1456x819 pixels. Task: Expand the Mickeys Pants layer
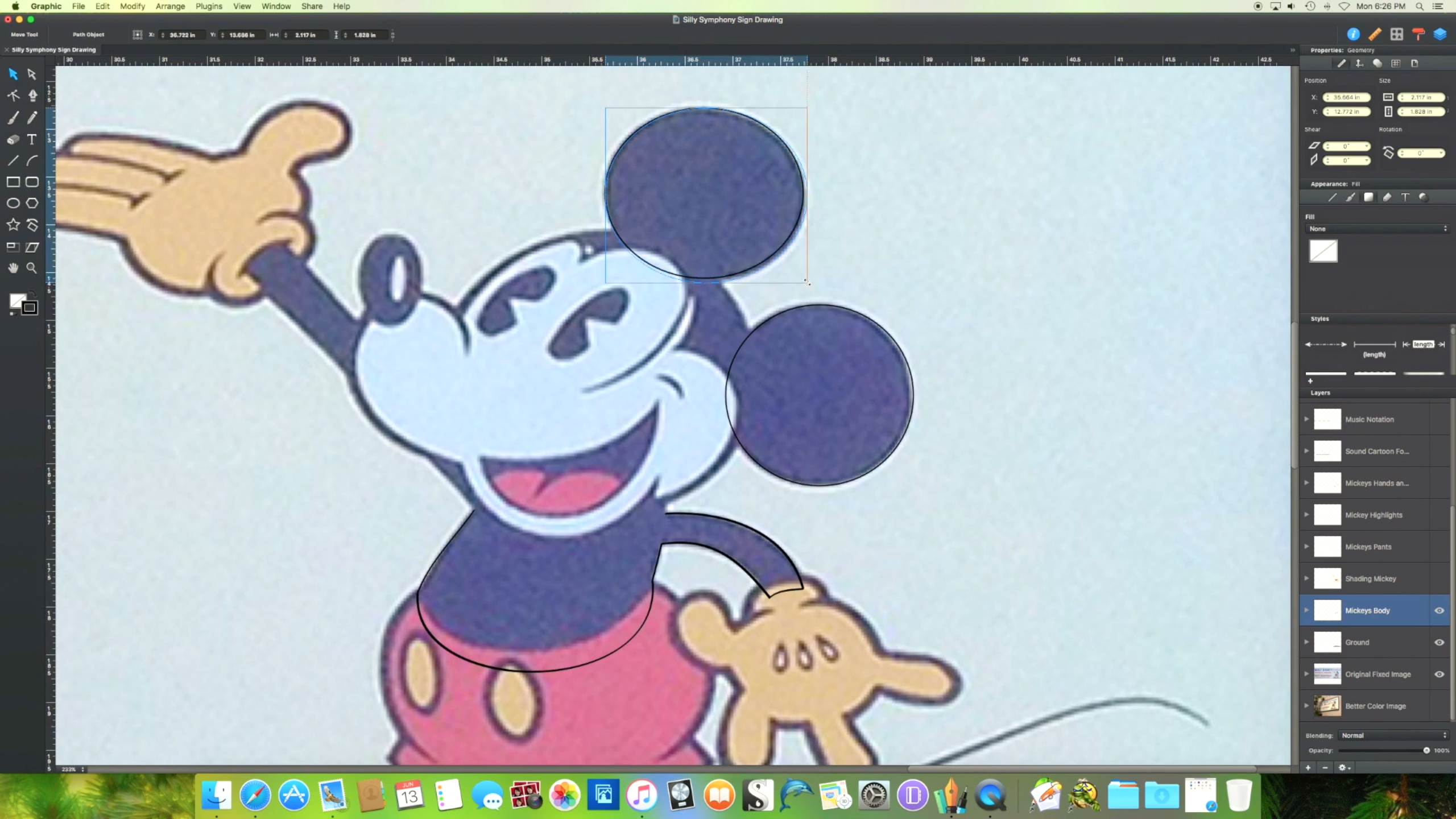pos(1306,547)
